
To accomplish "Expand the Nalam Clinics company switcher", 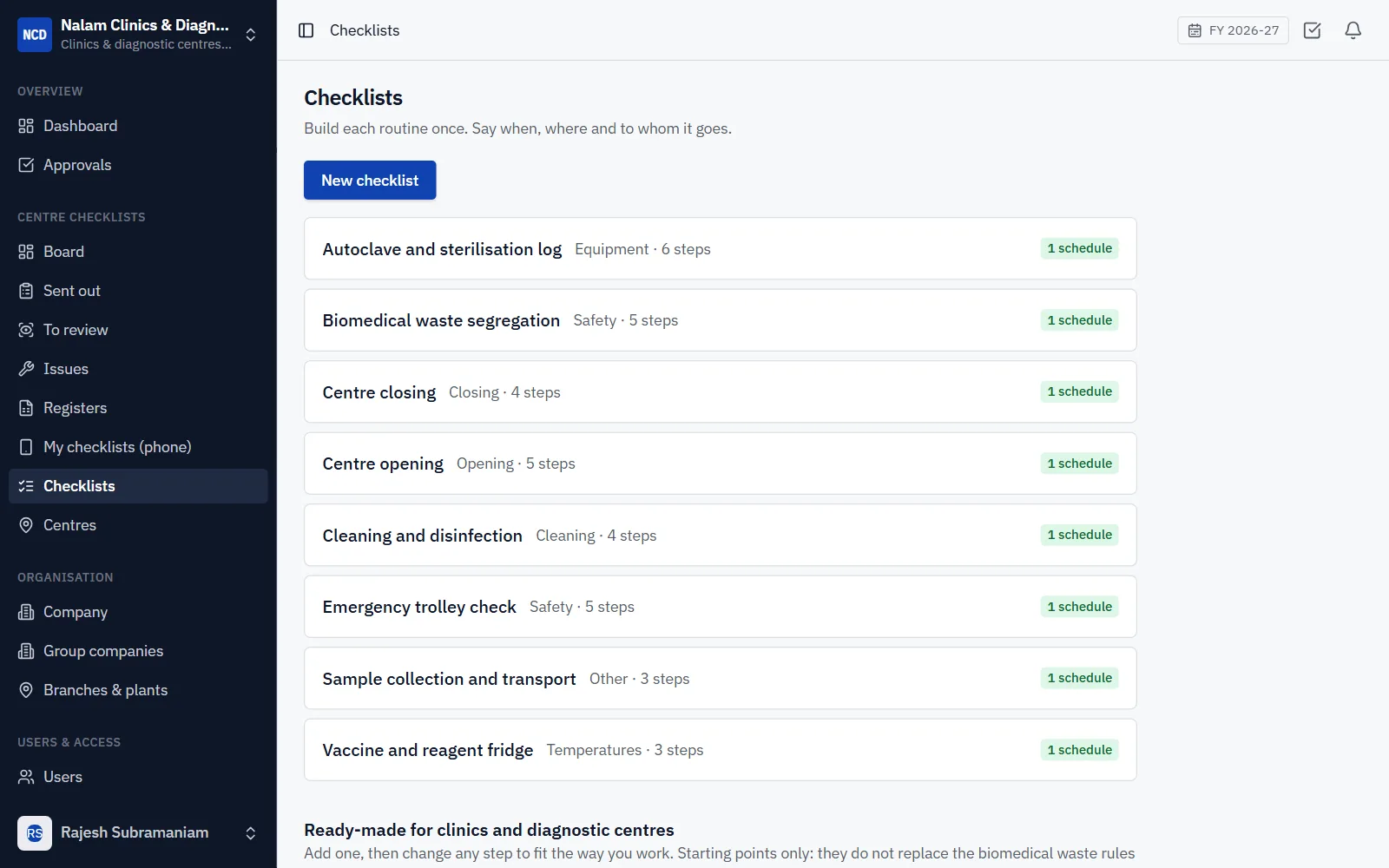I will (251, 35).
